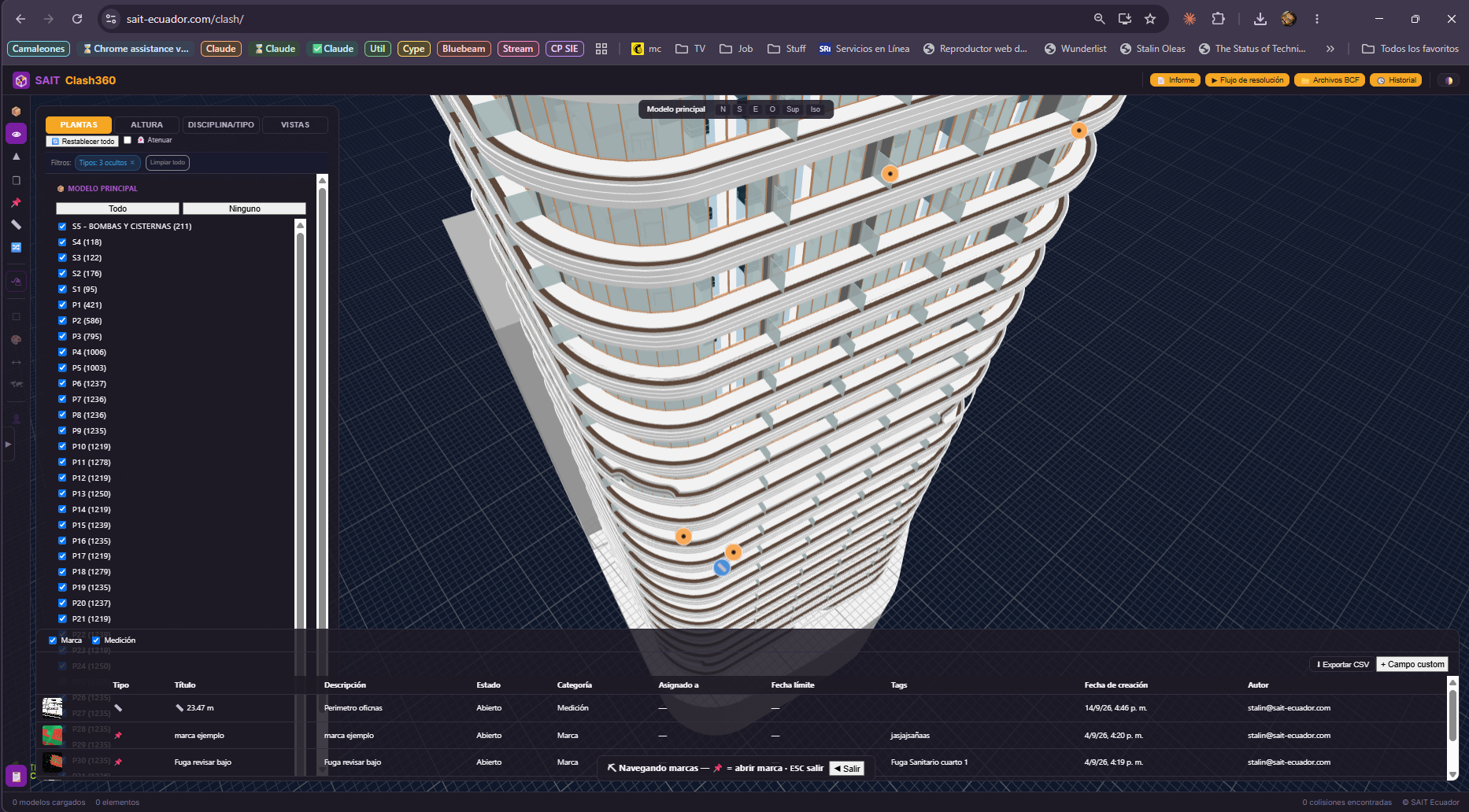Screen dimensions: 1469x812
Task: Open the Flujo de resolución button
Action: click(1247, 80)
